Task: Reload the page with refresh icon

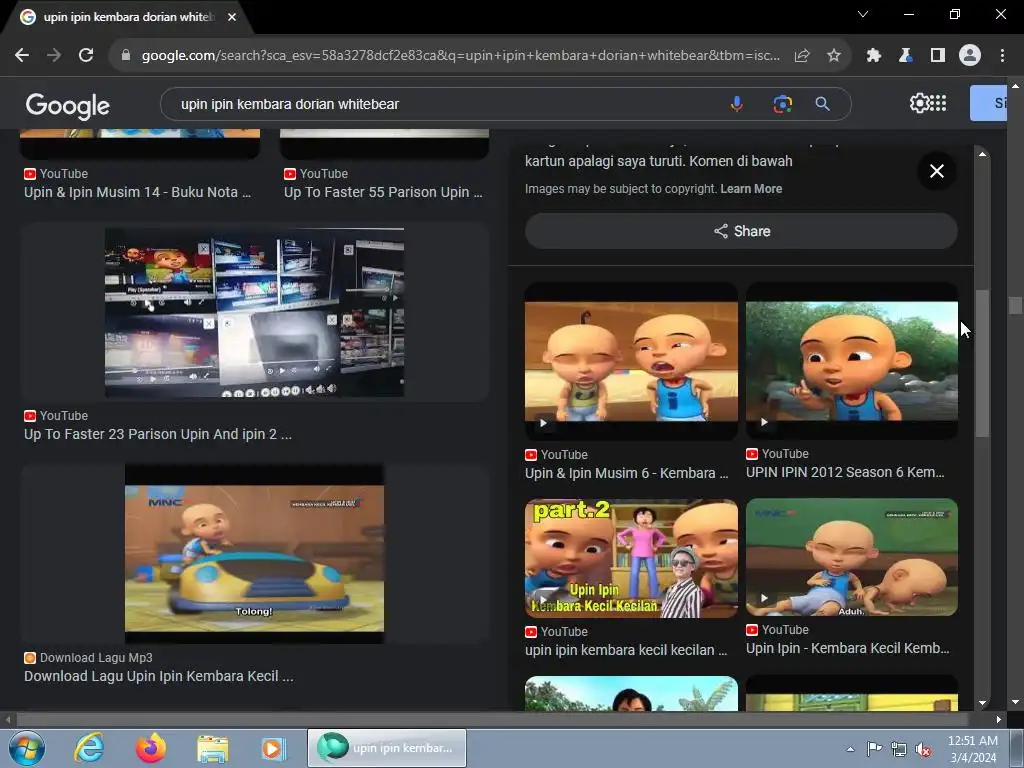Action: pos(86,56)
